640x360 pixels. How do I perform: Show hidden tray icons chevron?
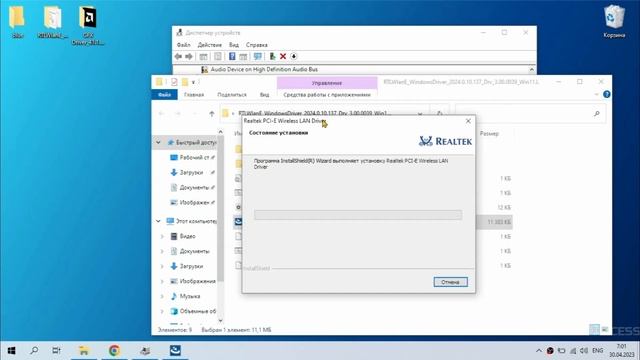click(539, 351)
